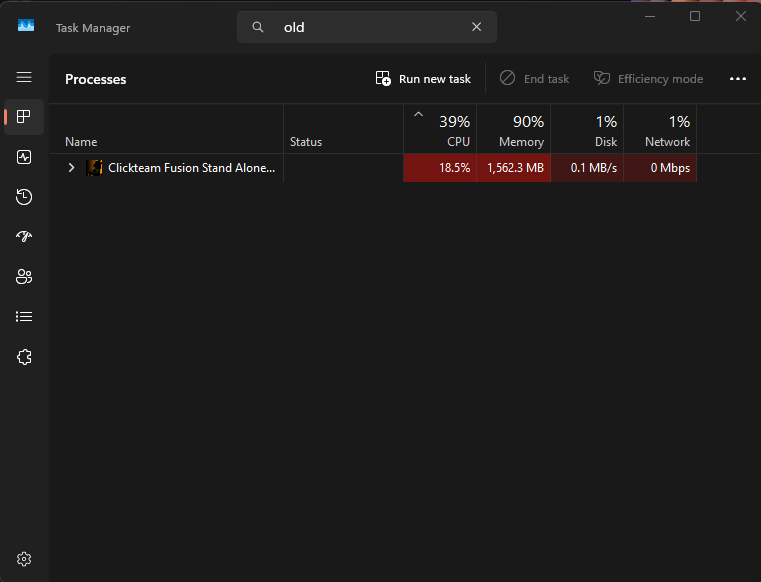This screenshot has height=582, width=761.
Task: Close the Task Manager window
Action: pyautogui.click(x=741, y=17)
